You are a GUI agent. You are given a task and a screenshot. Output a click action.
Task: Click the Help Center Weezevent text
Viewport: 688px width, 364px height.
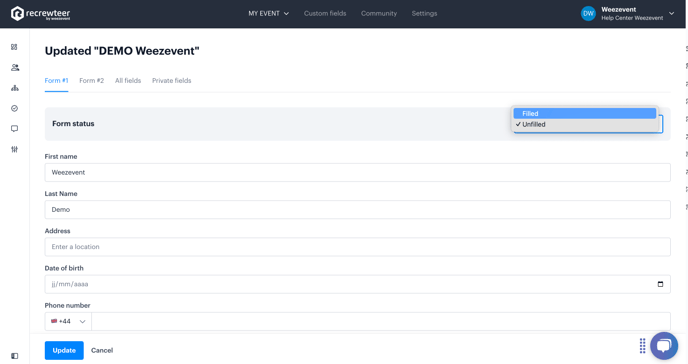click(x=632, y=18)
